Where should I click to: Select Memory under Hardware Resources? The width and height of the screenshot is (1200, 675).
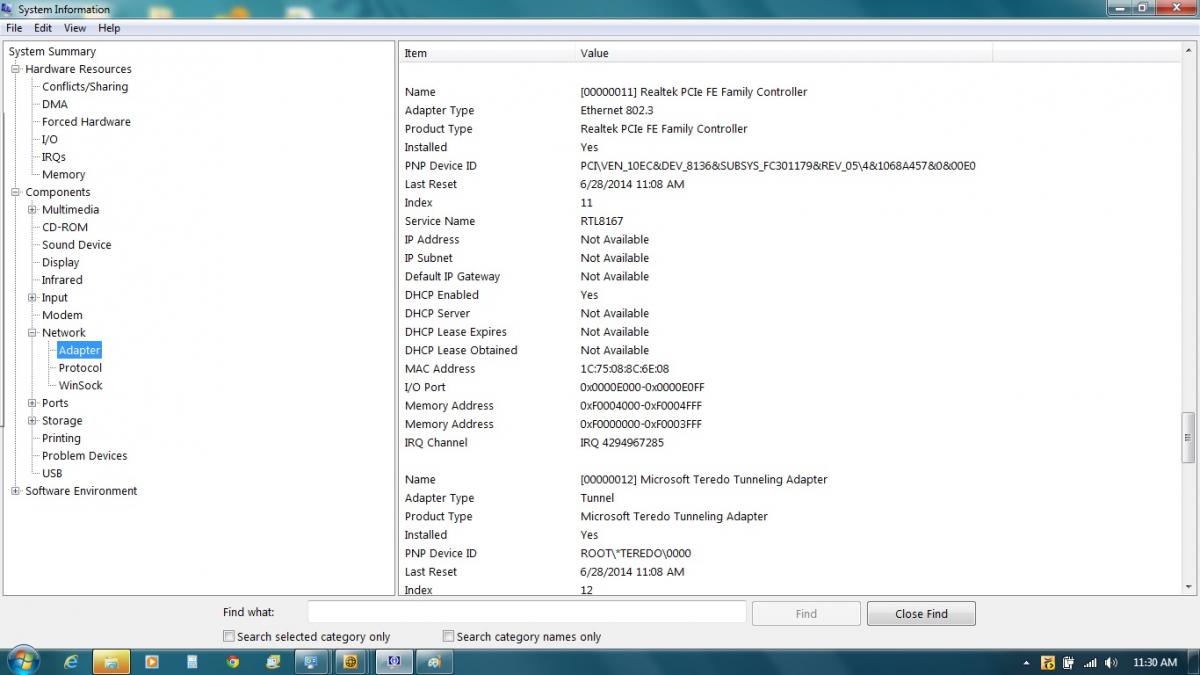pyautogui.click(x=63, y=175)
